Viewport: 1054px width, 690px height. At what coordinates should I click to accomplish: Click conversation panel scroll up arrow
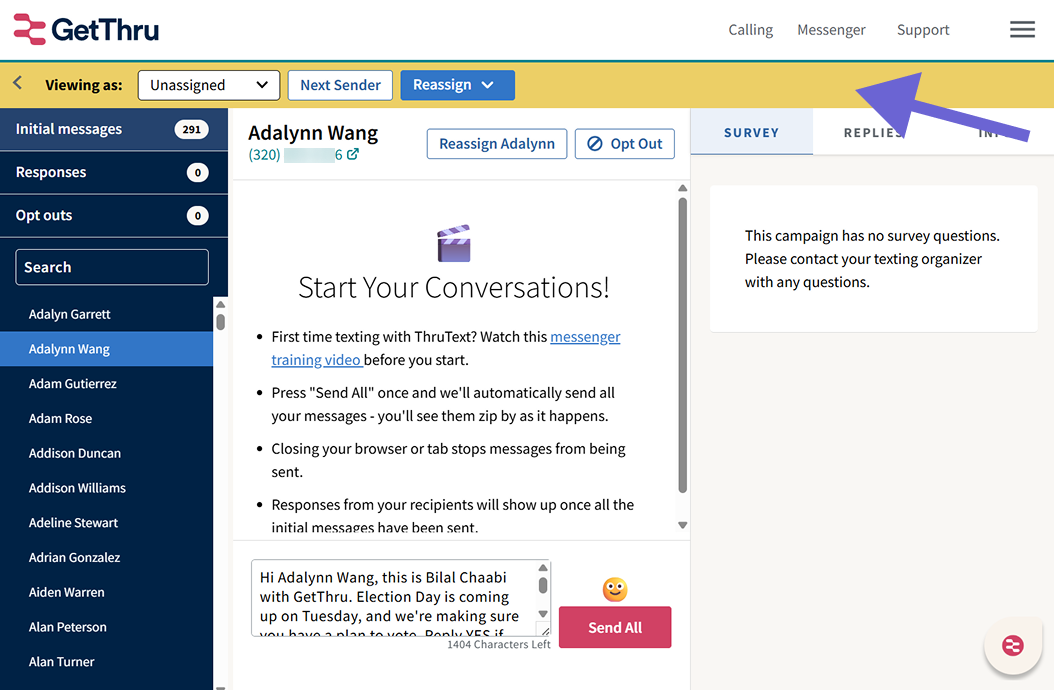[x=682, y=188]
